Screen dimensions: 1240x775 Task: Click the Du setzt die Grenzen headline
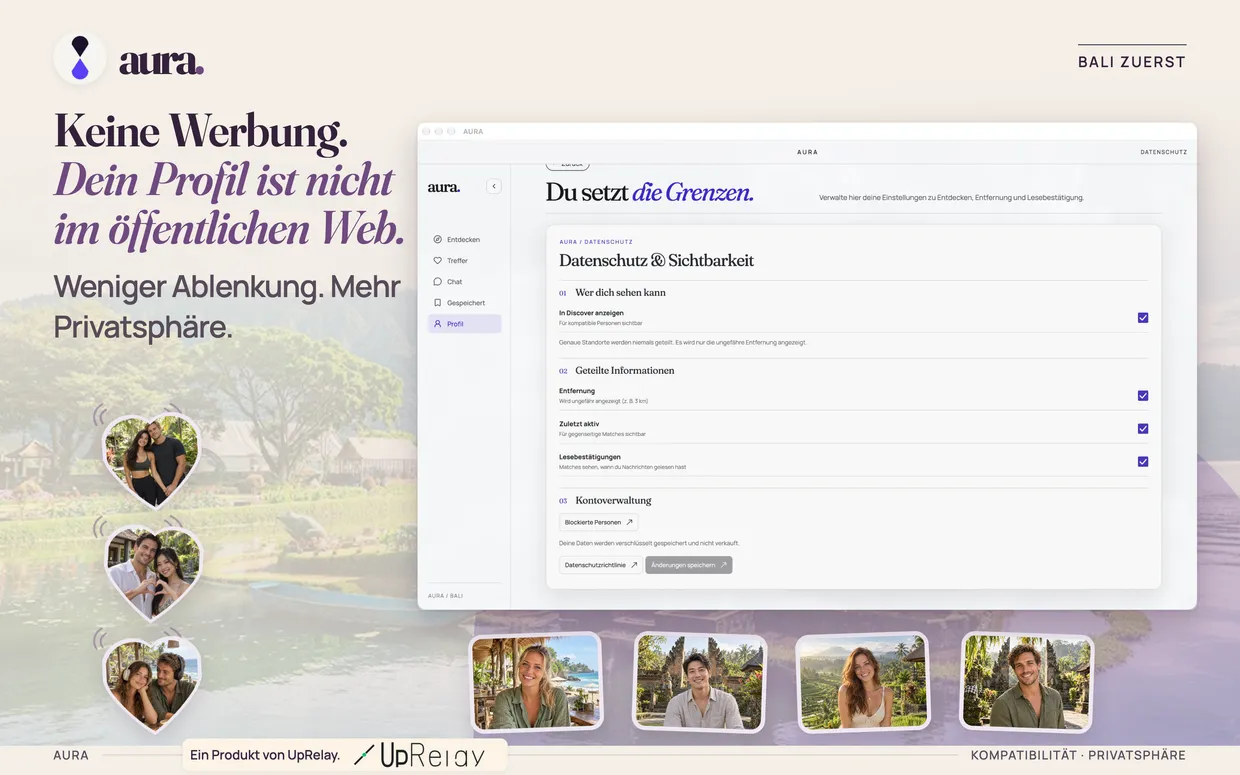[650, 193]
